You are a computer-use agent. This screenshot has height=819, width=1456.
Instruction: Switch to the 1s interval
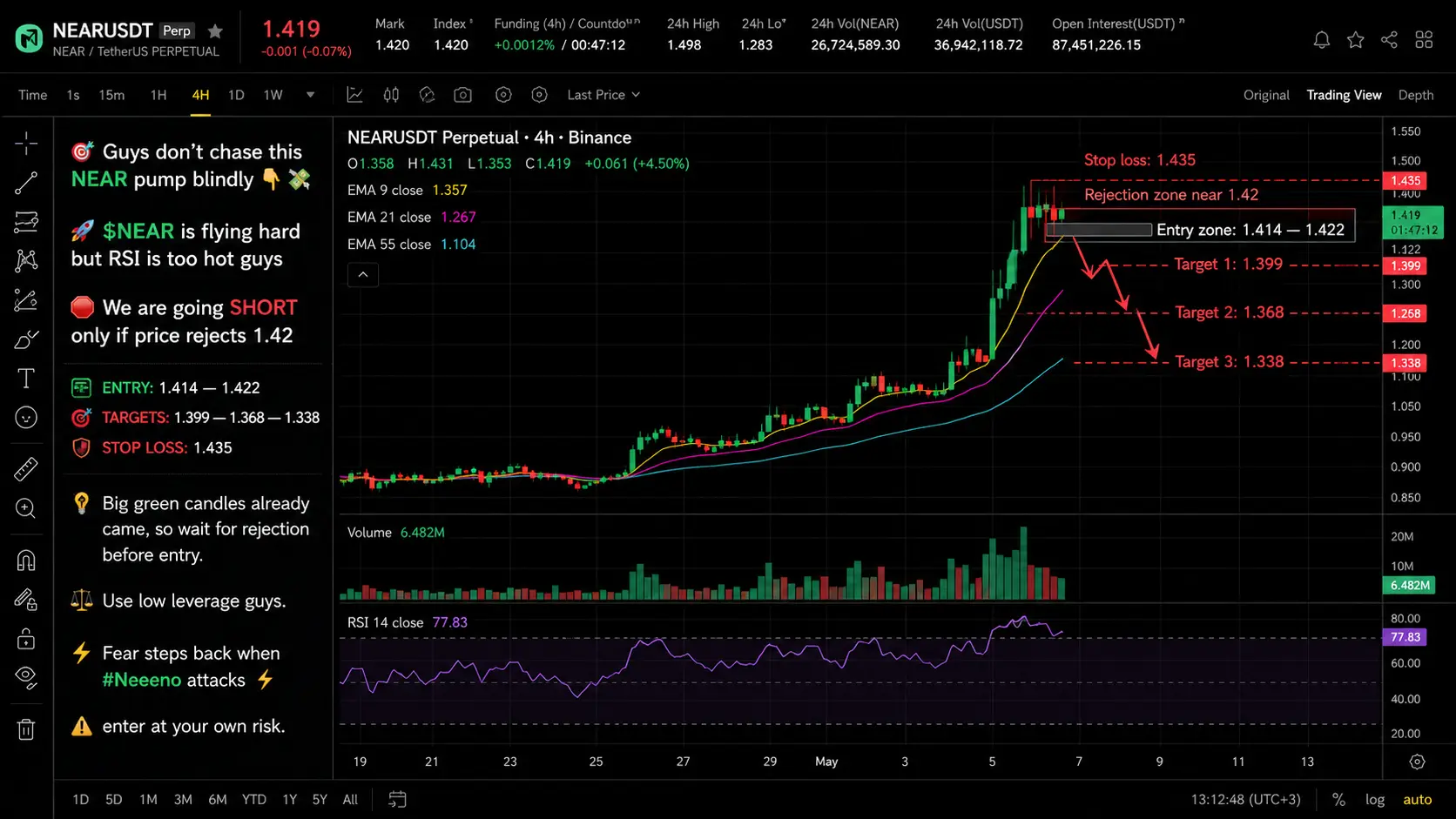73,95
